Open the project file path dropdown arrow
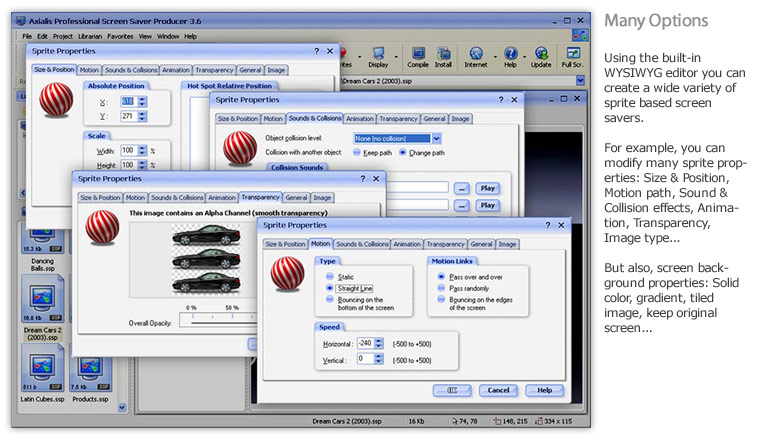 click(580, 81)
